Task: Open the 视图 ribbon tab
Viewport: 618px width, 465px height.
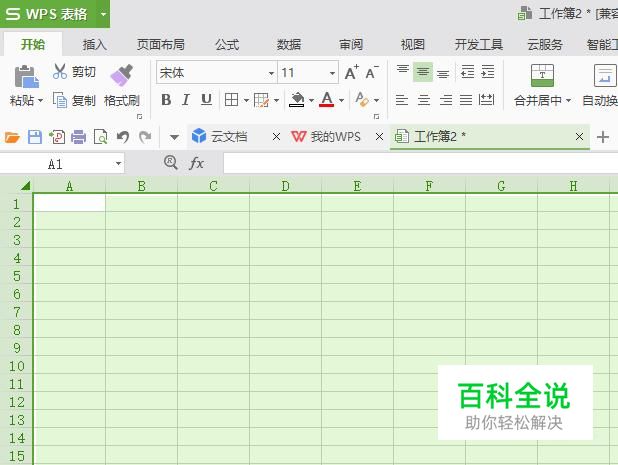Action: pos(413,45)
